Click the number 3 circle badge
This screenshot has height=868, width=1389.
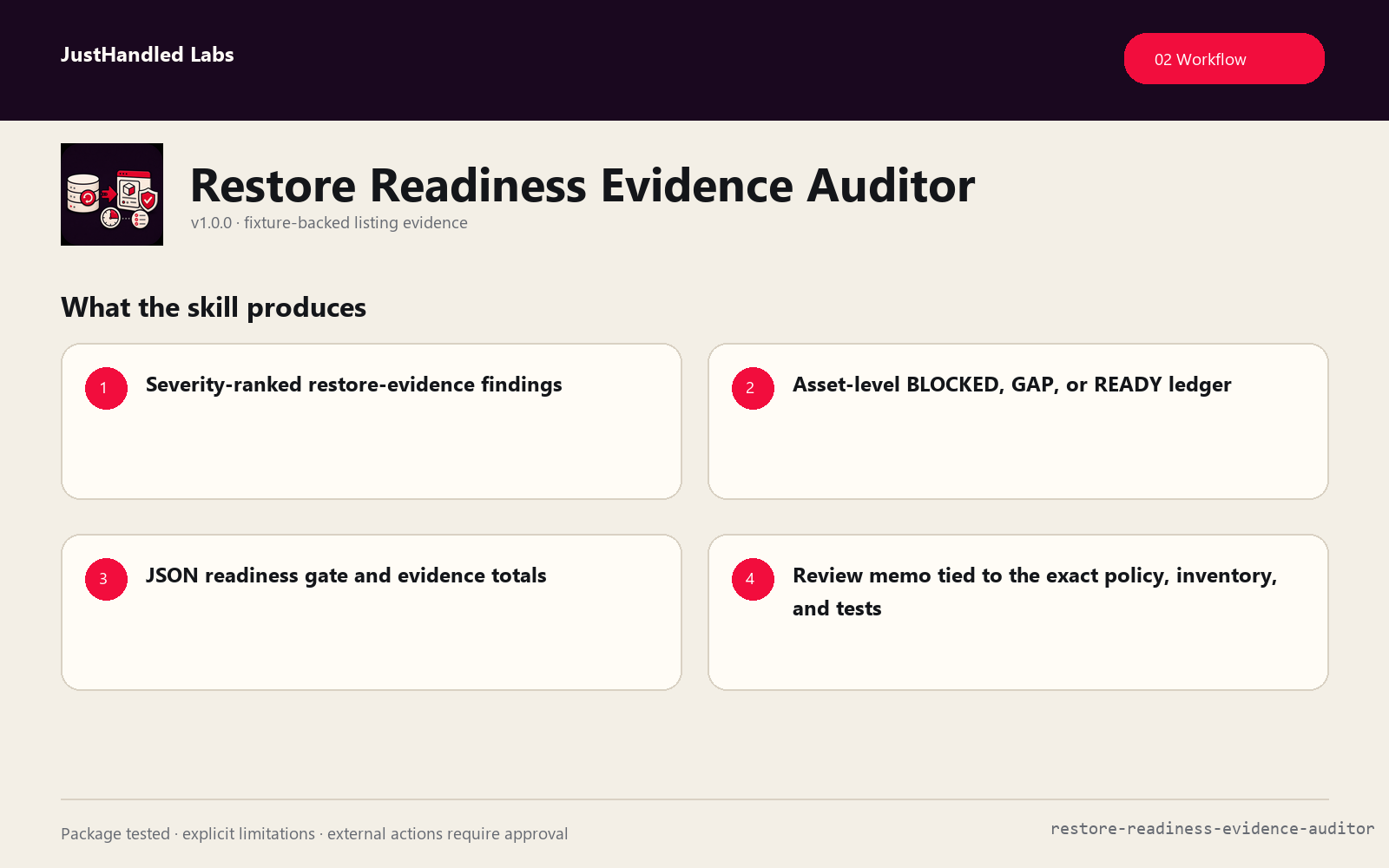click(106, 579)
